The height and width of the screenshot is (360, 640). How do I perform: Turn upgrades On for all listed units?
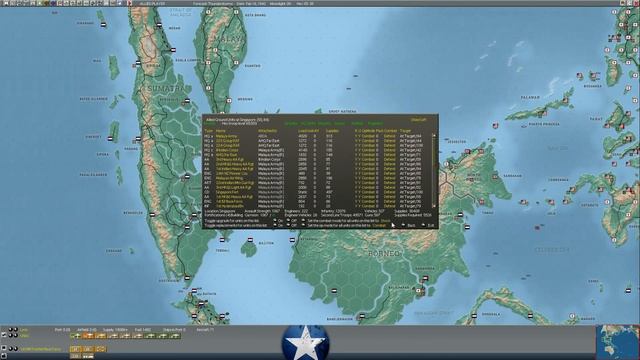275,220
